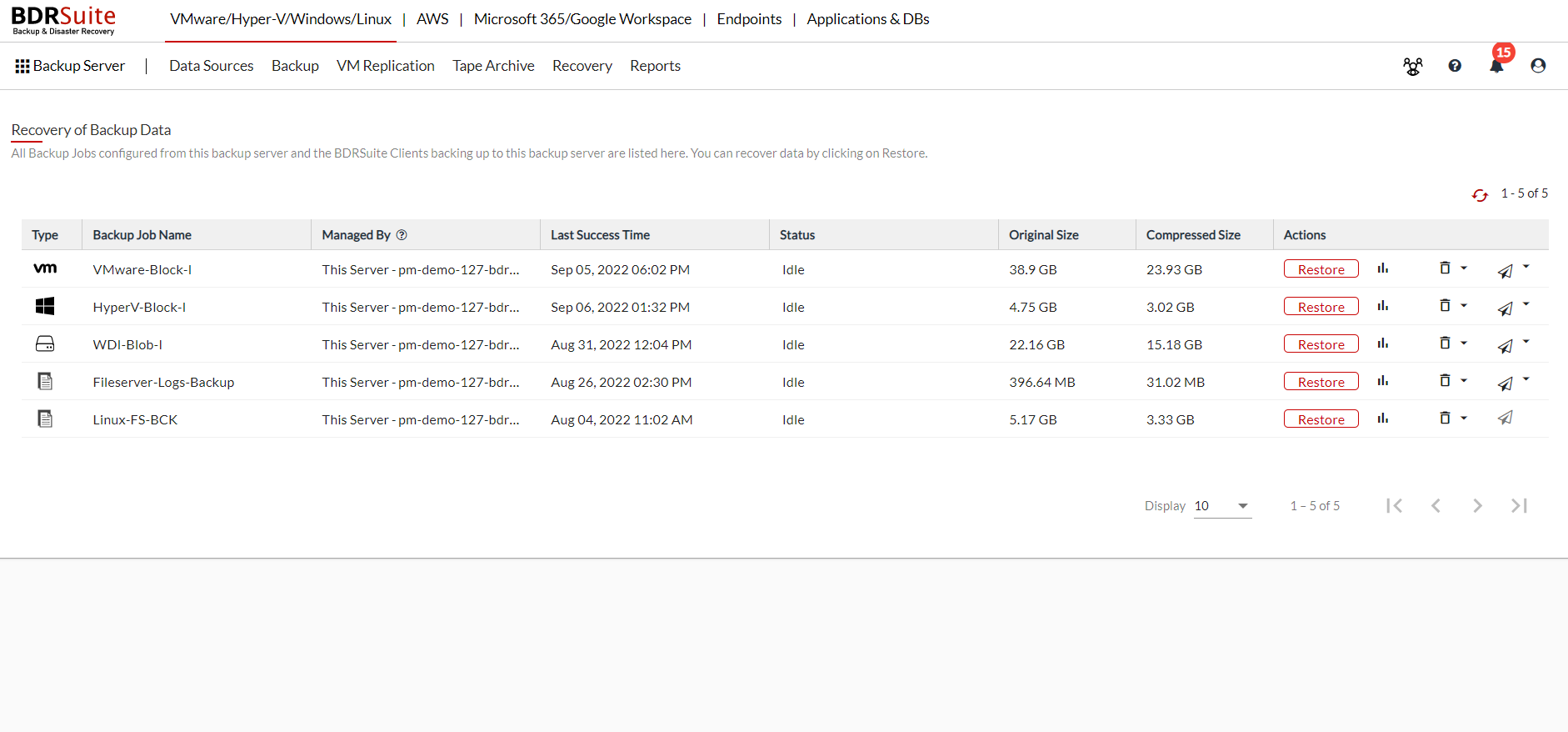
Task: Click paper plane icon for WDI-Blob-I
Action: tap(1506, 346)
